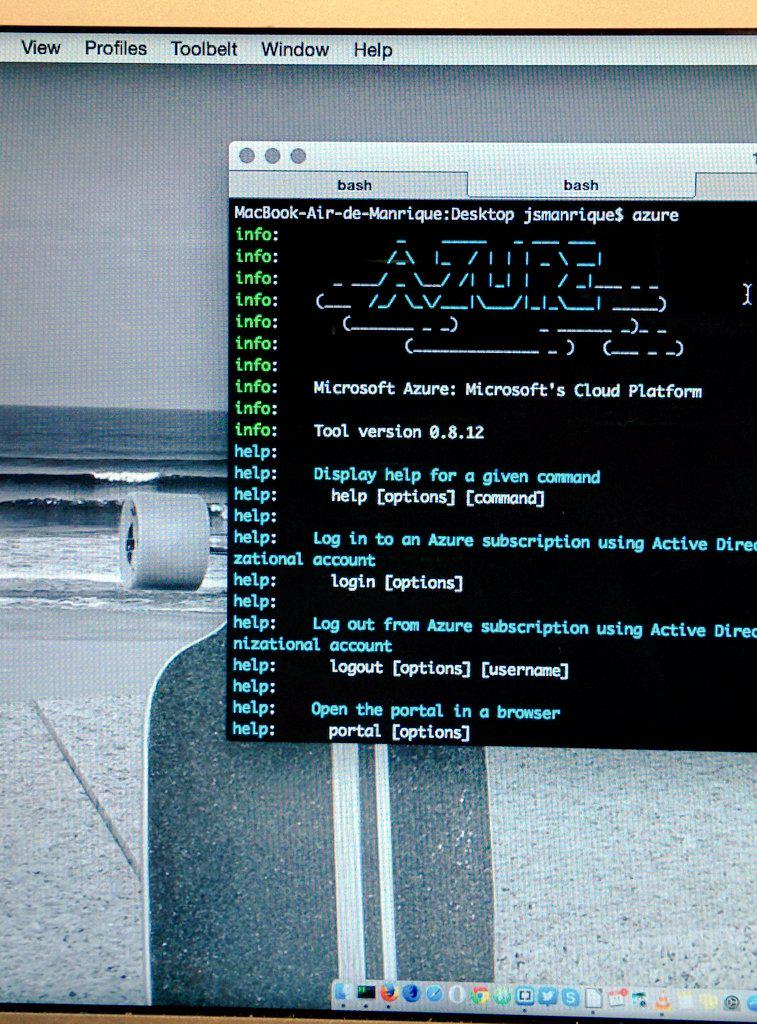Open the white document icon in the Dock
This screenshot has width=757, height=1024.
click(x=594, y=997)
